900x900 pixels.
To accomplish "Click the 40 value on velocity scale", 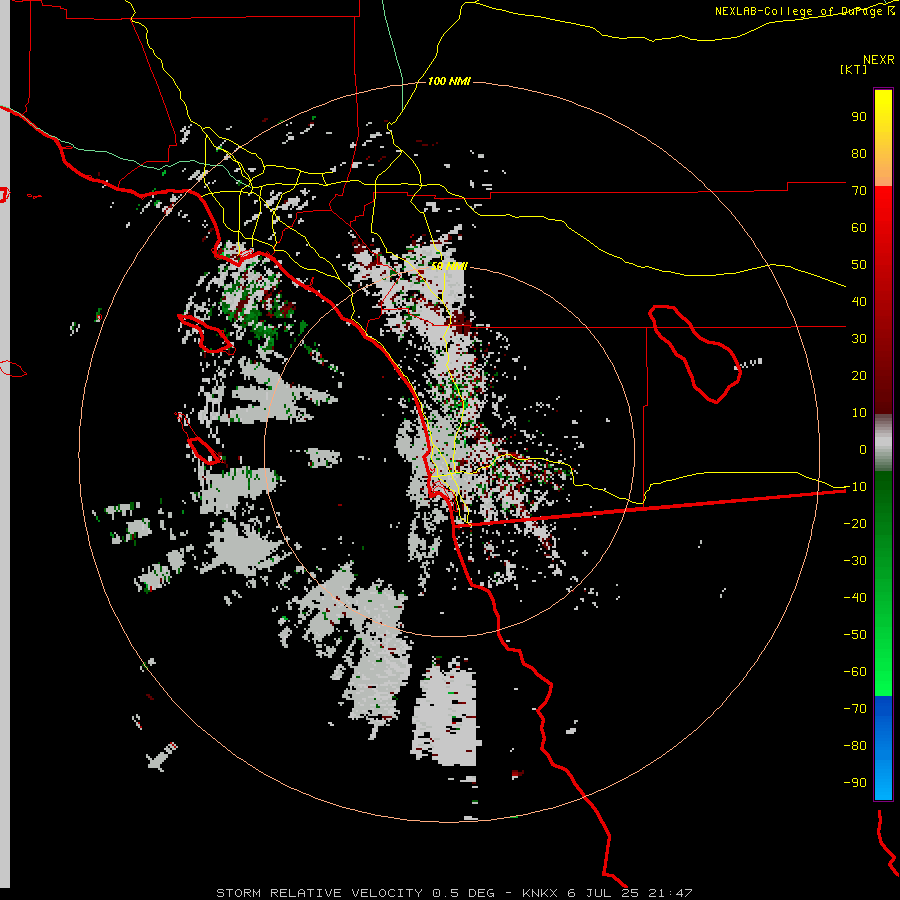I will point(859,302).
